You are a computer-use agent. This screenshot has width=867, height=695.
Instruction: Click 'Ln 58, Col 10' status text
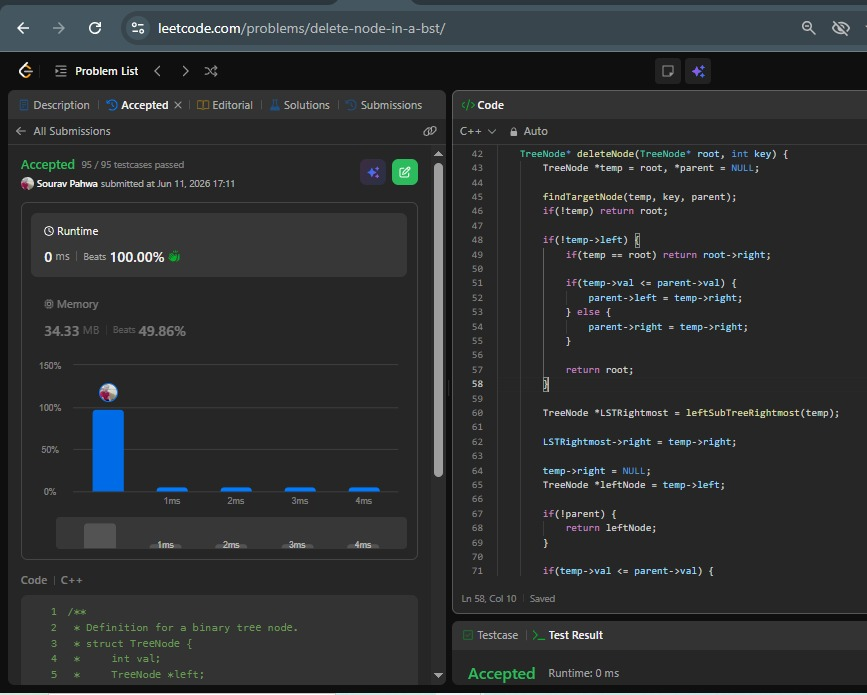click(x=489, y=599)
